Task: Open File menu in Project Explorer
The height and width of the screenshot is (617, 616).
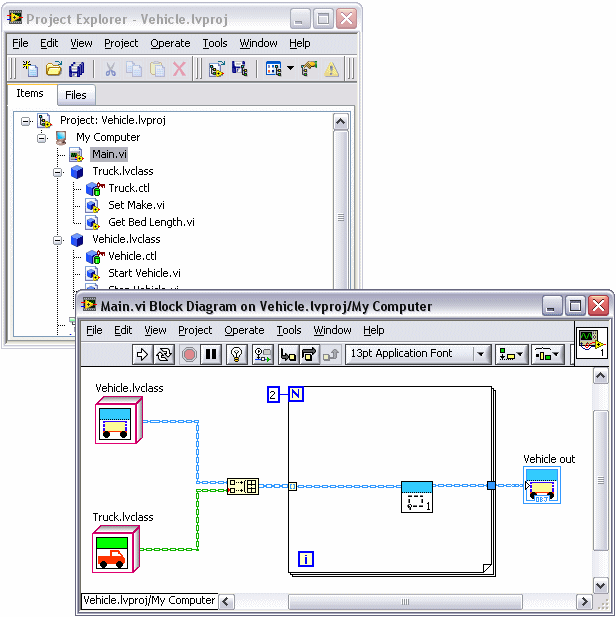Action: pyautogui.click(x=20, y=43)
